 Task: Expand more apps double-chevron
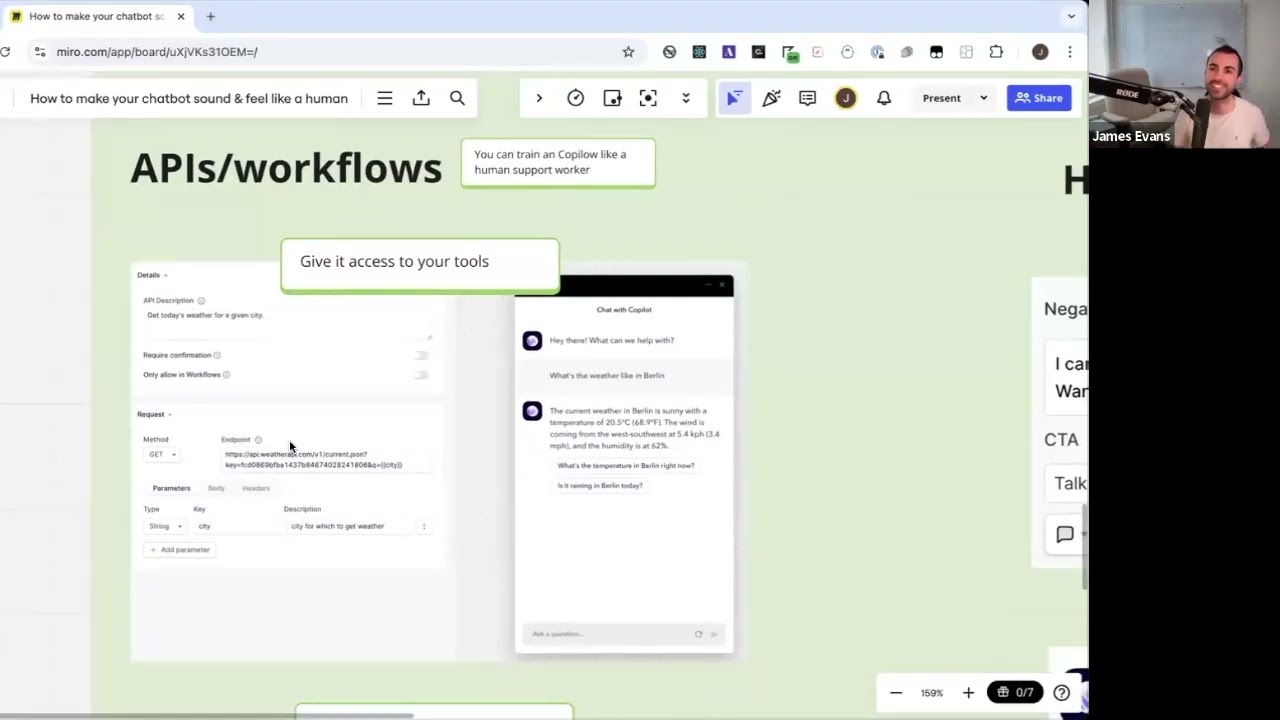685,98
